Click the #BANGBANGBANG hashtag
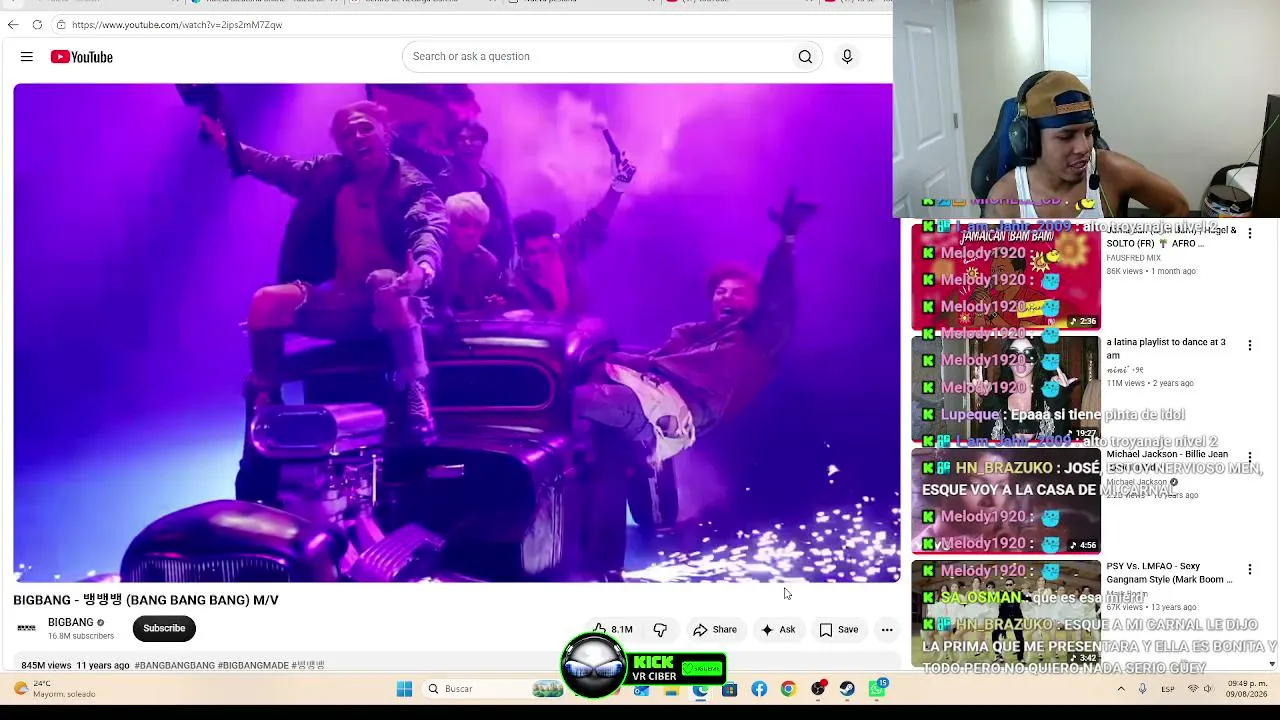 [174, 665]
